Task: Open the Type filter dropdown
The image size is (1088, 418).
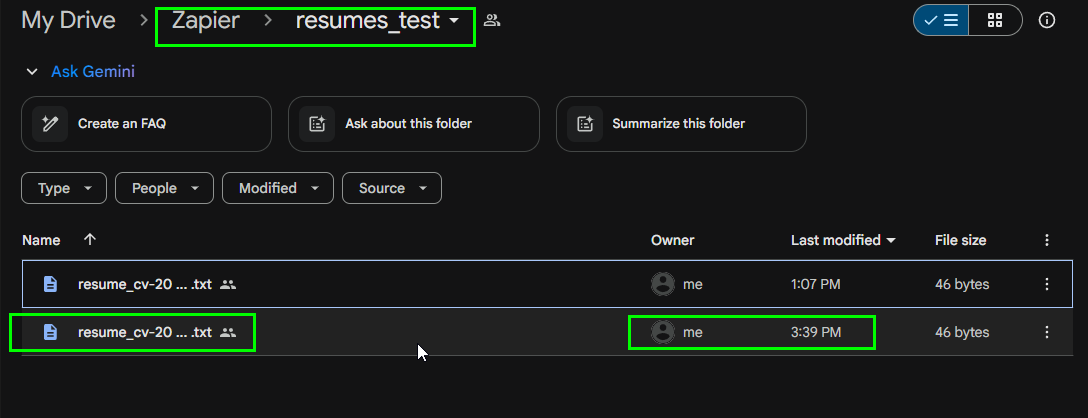Action: click(64, 188)
